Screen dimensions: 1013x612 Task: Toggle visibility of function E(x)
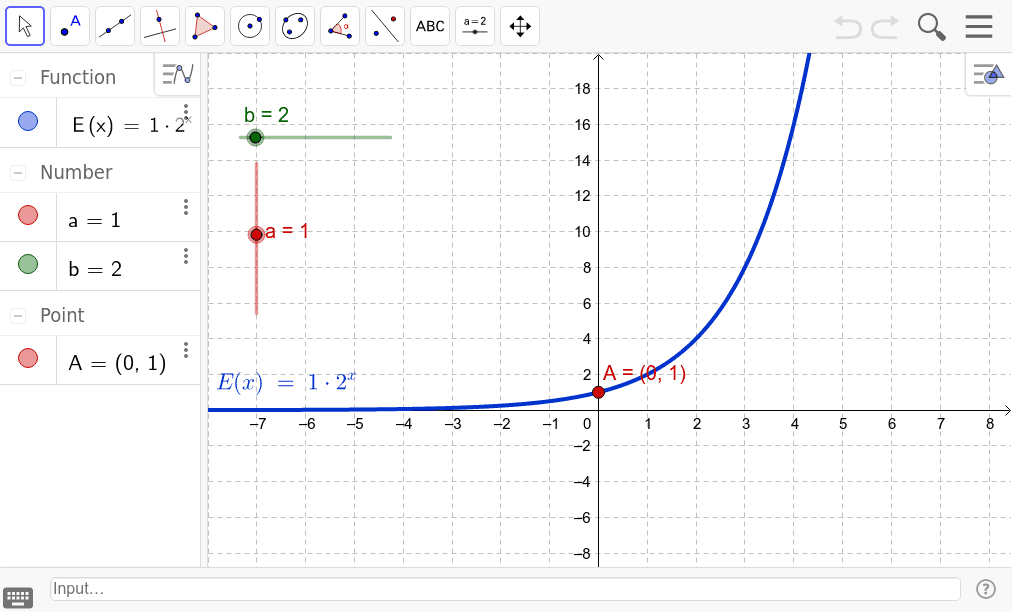tap(28, 121)
